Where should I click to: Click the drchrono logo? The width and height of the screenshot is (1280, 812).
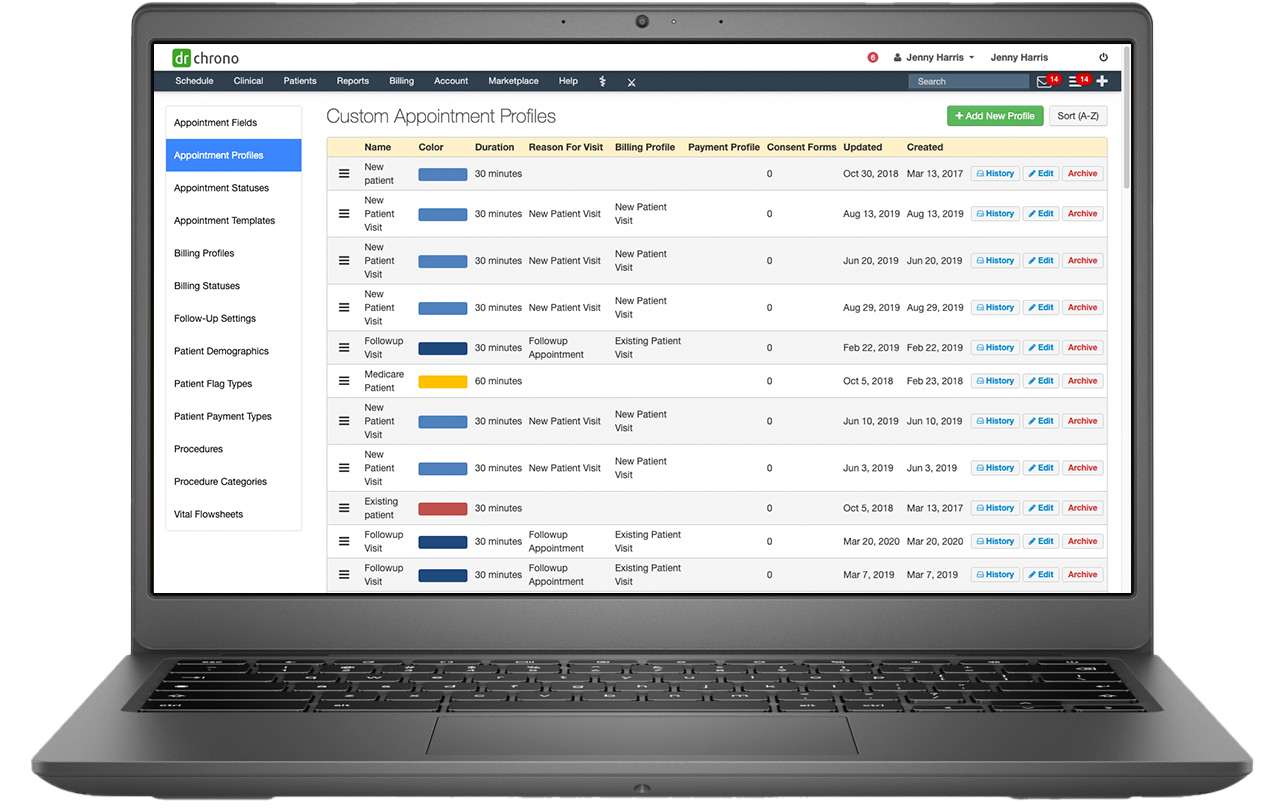205,58
